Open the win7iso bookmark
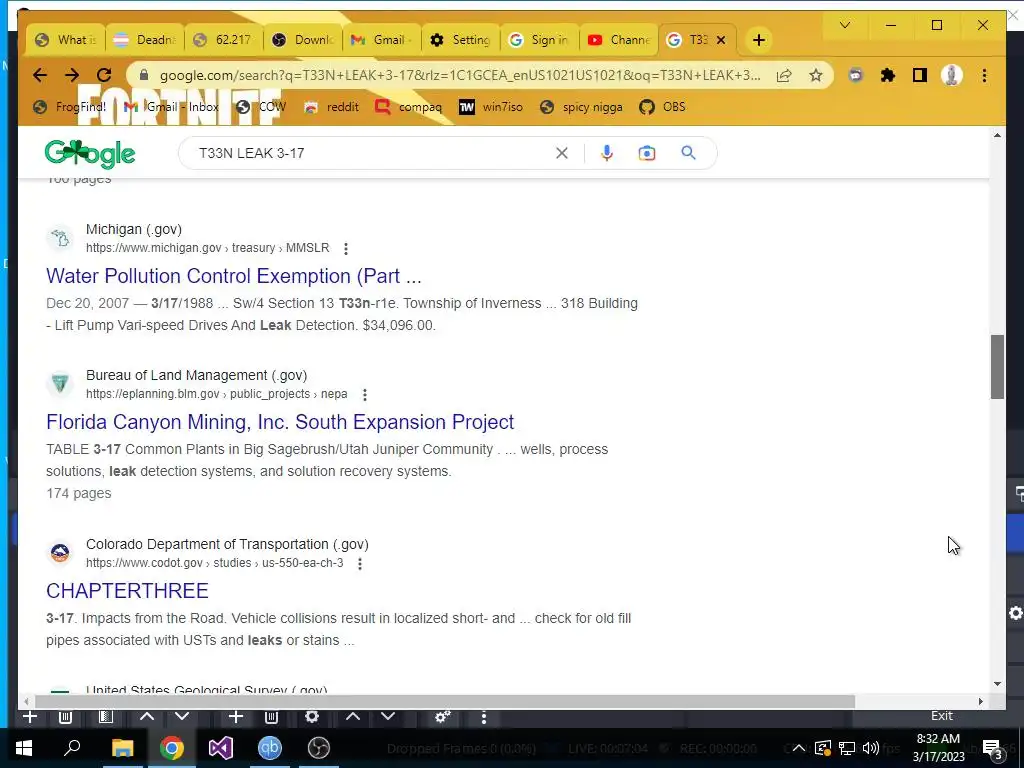This screenshot has height=768, width=1024. coord(491,106)
